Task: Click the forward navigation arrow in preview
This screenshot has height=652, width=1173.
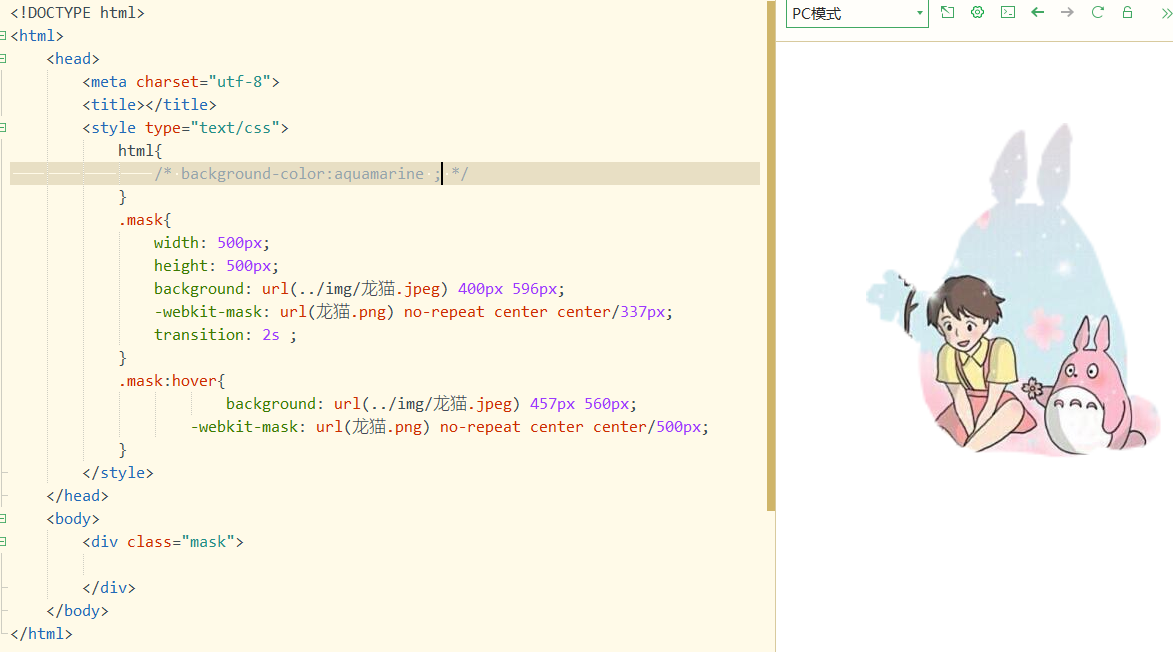Action: (1067, 13)
